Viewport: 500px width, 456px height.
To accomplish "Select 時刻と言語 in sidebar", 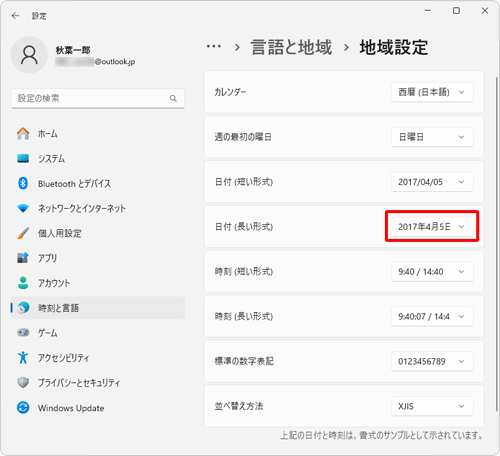I will tap(98, 308).
